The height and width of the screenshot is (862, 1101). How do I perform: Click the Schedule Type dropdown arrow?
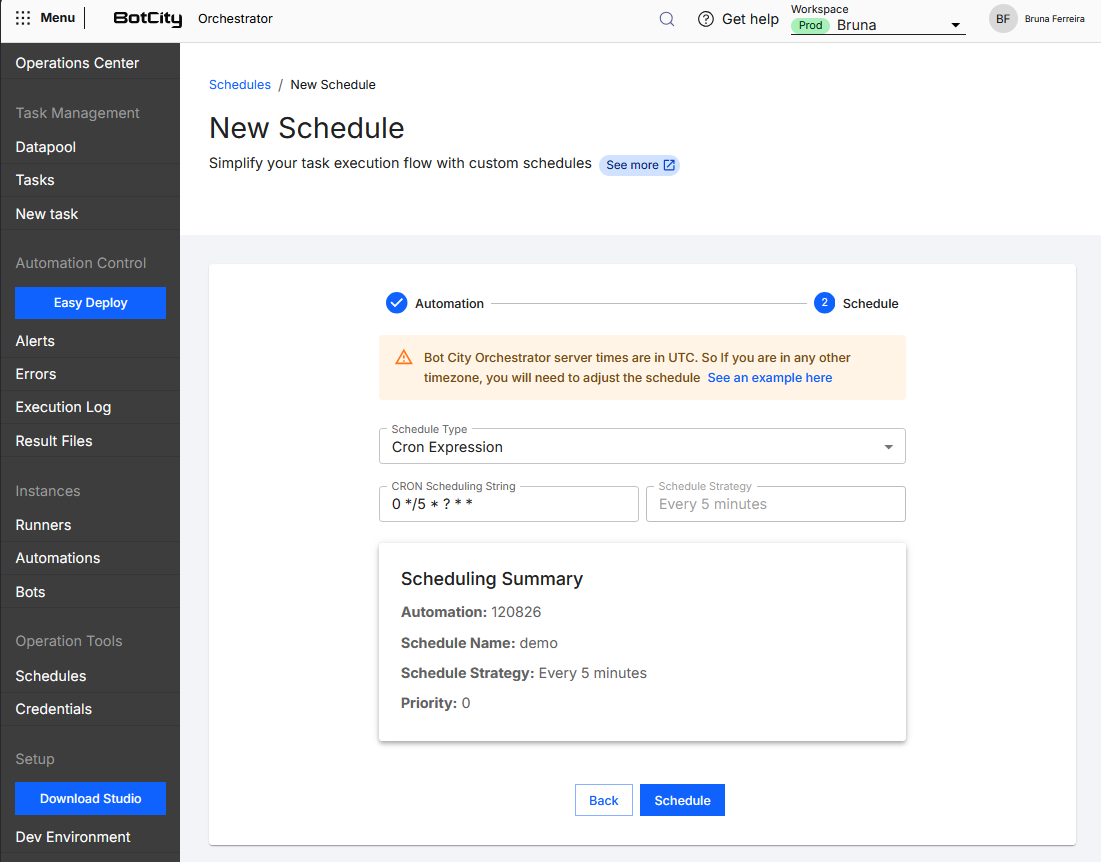[888, 447]
